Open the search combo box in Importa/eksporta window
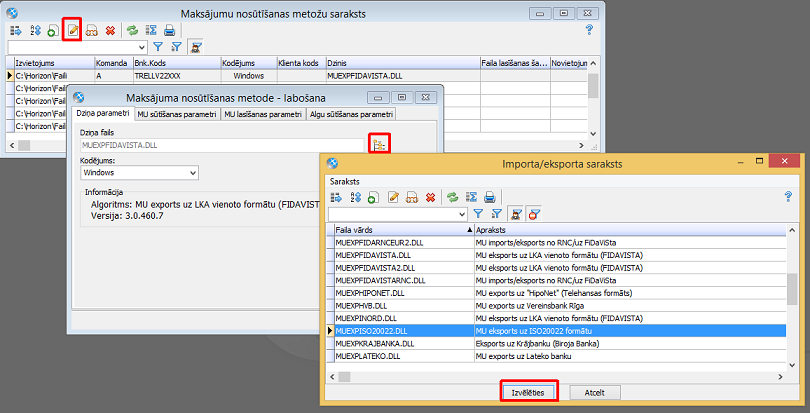Screen dimensions: 810x413 coord(462,214)
